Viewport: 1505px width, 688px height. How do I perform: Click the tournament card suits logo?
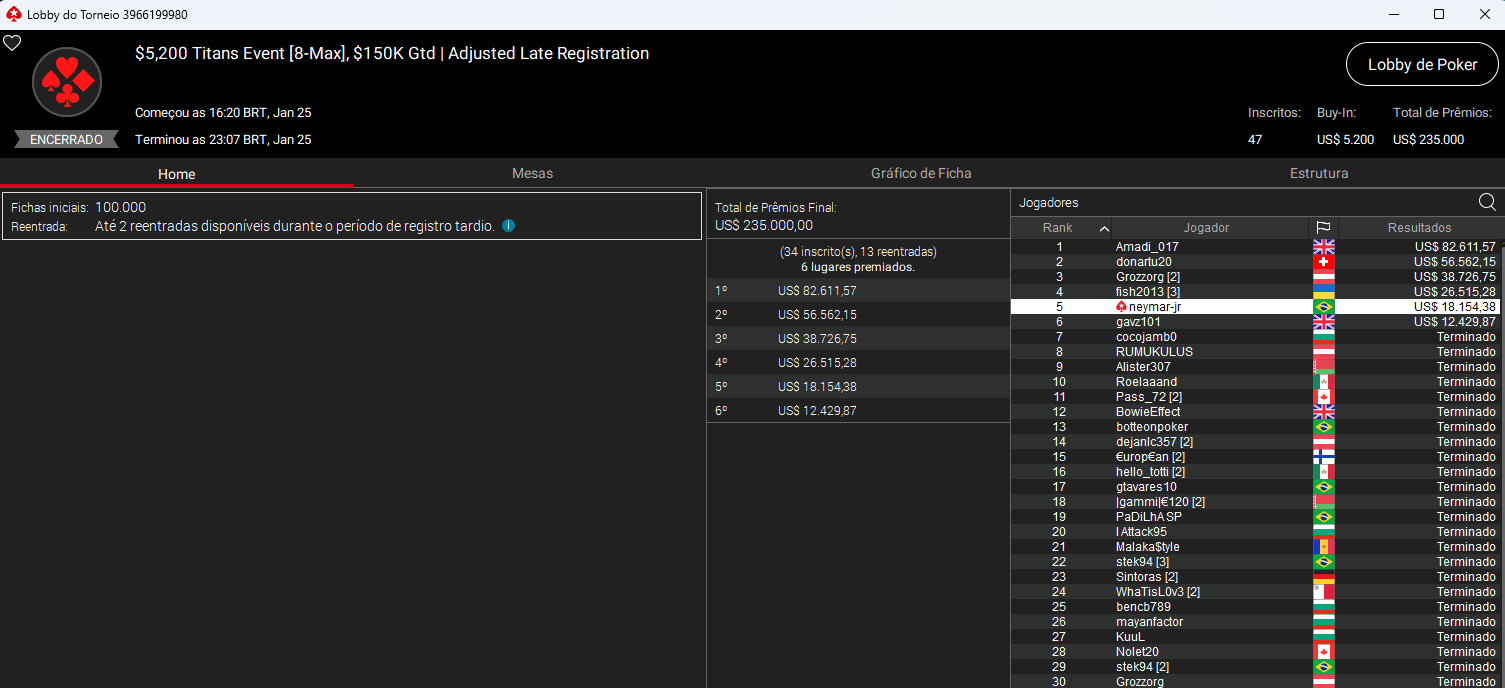67,82
